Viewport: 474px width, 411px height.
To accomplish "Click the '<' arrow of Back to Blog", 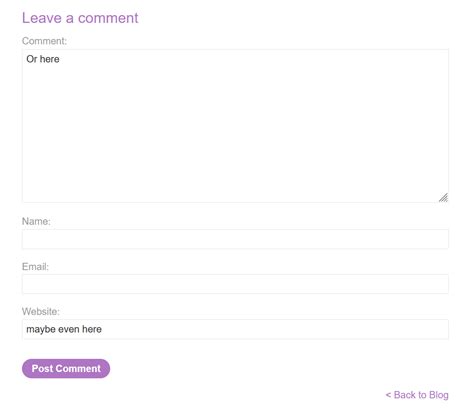I will (388, 395).
